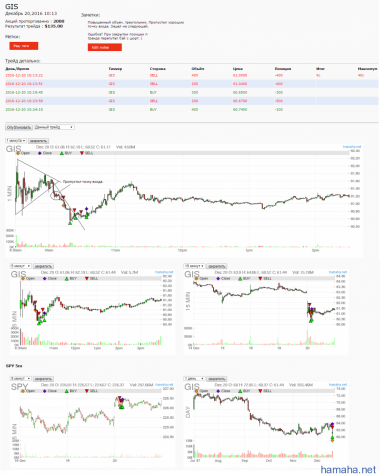
Task: Click 'закрепить' button above the SPY chart
Action: [x=43, y=379]
